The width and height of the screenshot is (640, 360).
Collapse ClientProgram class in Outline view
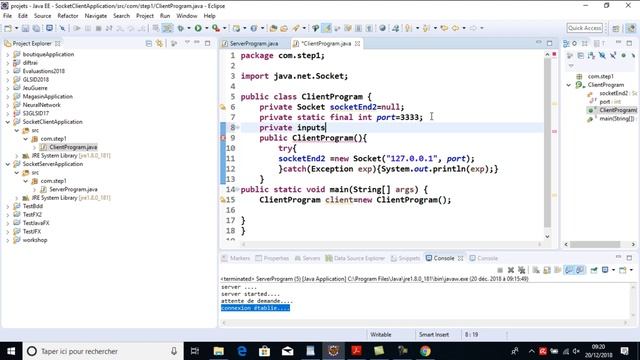[x=569, y=85]
